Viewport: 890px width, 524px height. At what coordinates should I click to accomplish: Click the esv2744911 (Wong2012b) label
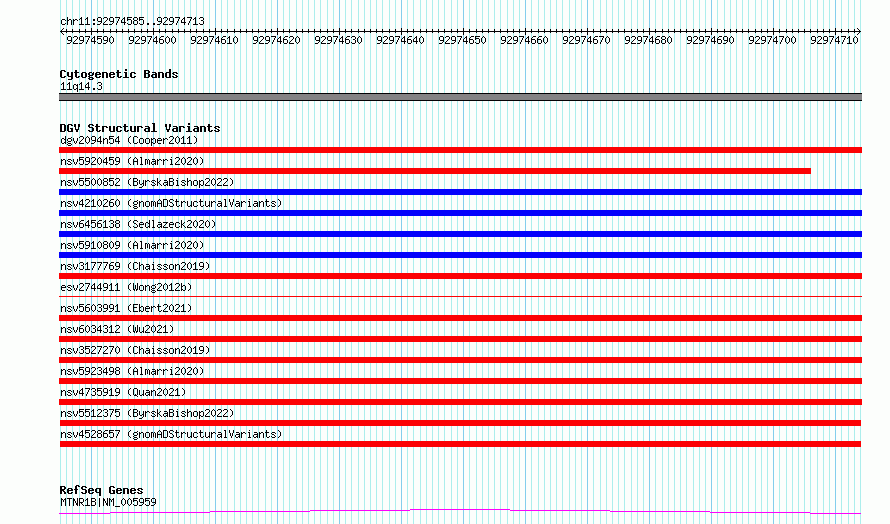point(126,287)
